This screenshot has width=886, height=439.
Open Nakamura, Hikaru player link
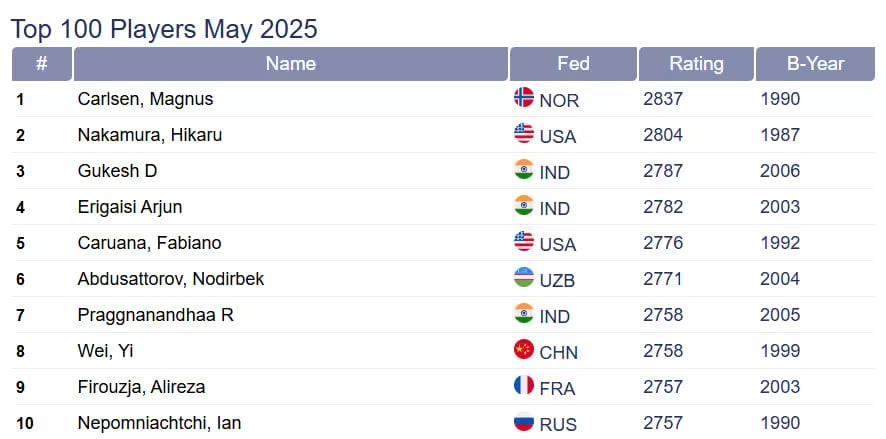(149, 135)
